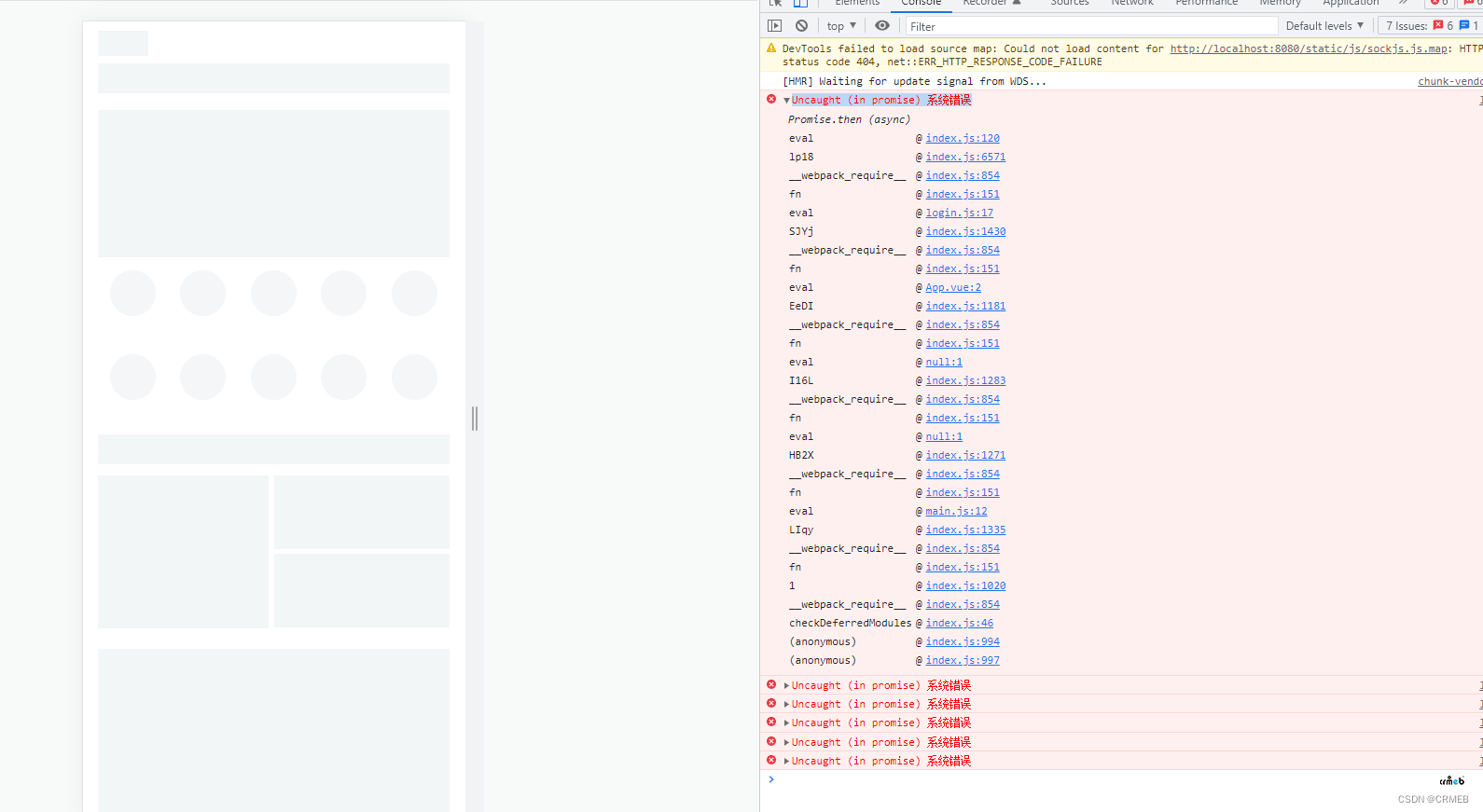Click the 'HB2X' stack frame name

[x=801, y=455]
